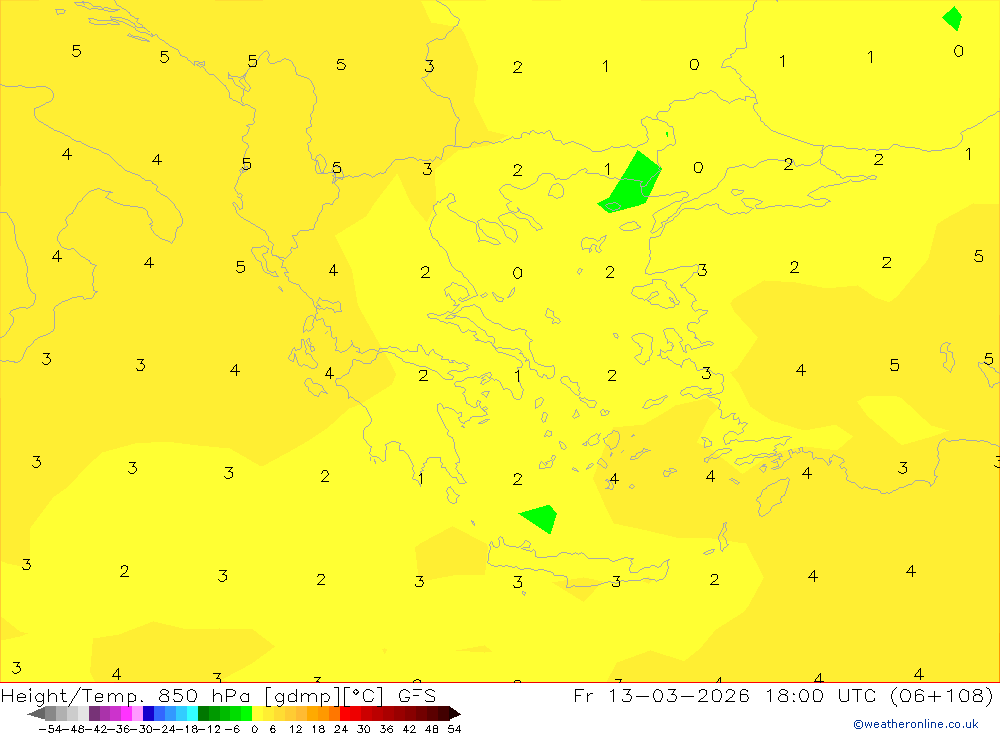Click the legend label '-54'

point(51,729)
